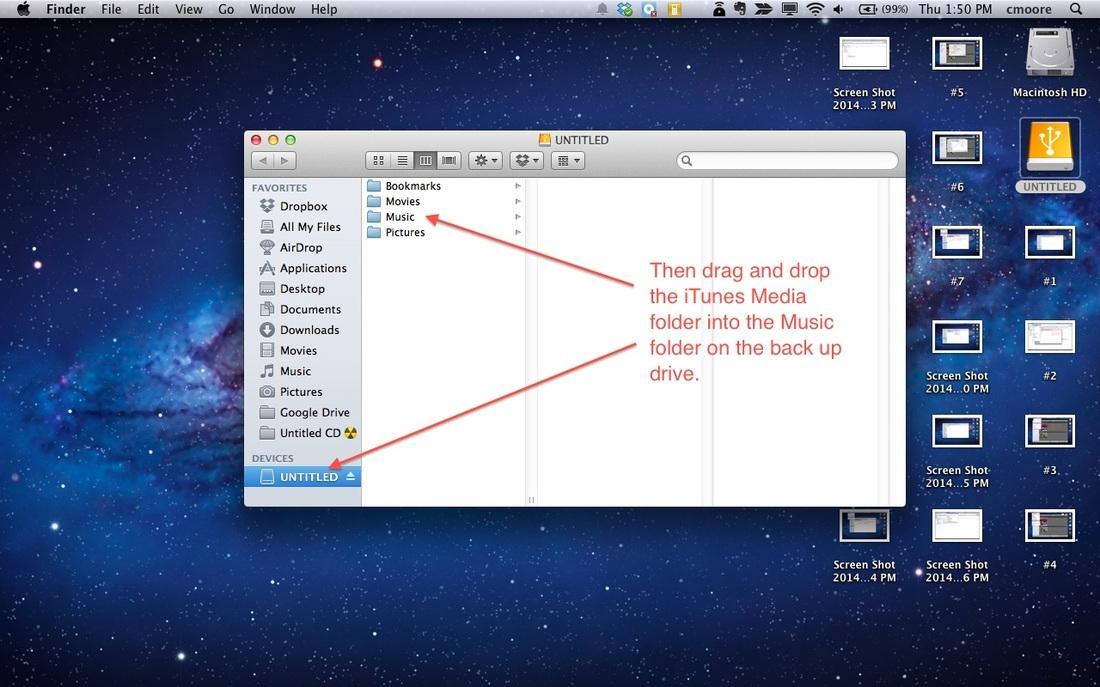Toggle column view in Finder toolbar
Screen dimensions: 1100x687
point(426,161)
